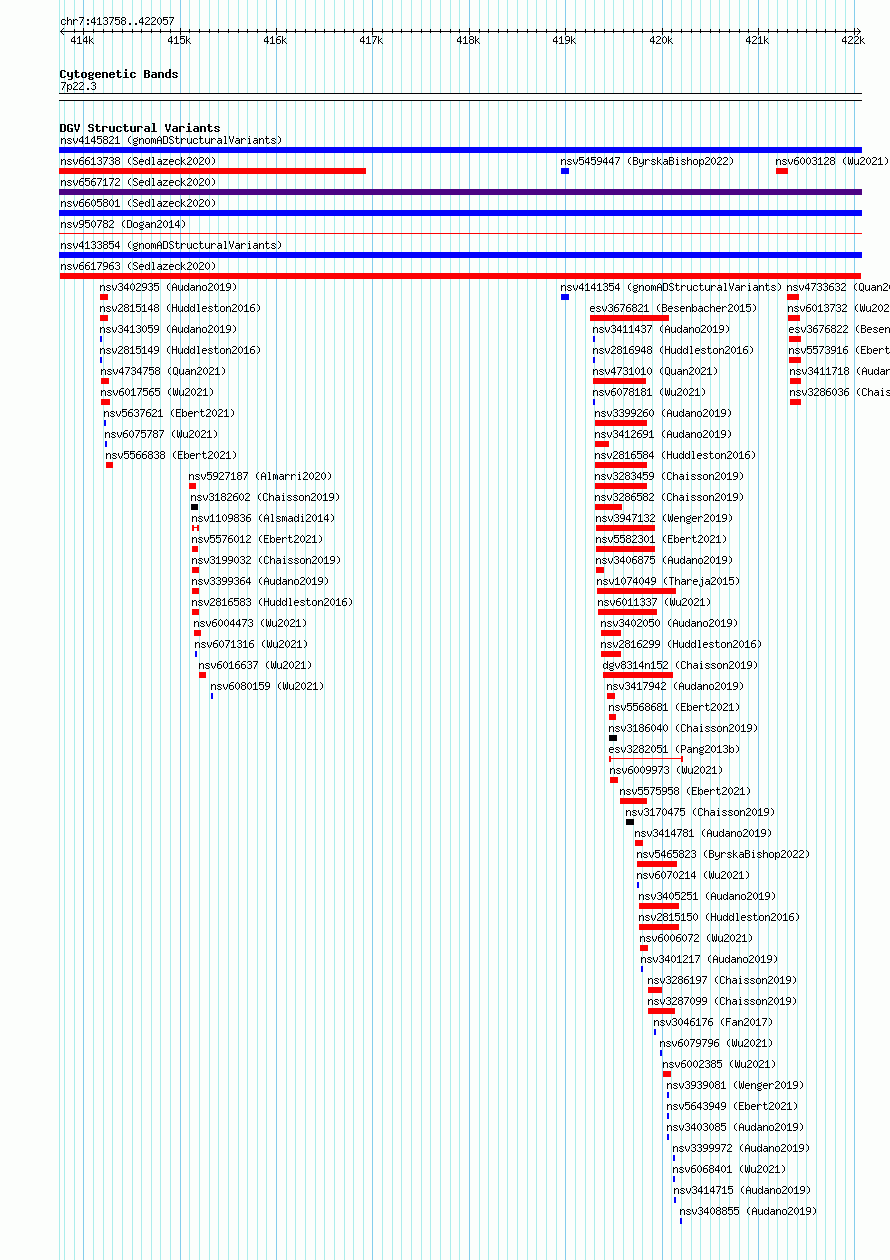Open nsv3939081 (Wenger2019) label
890x1260 pixels.
736,1085
